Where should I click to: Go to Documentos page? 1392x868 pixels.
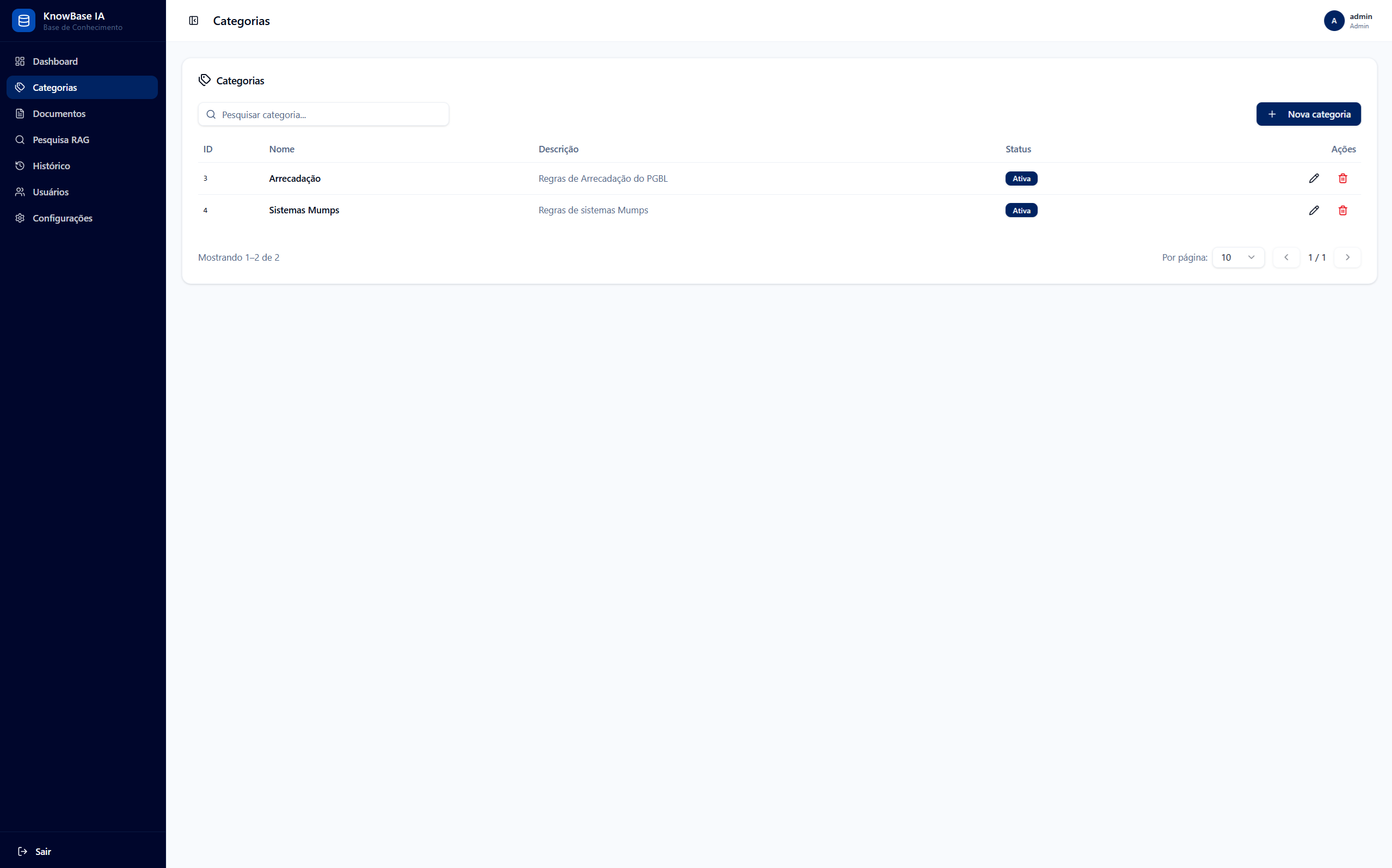click(x=82, y=114)
